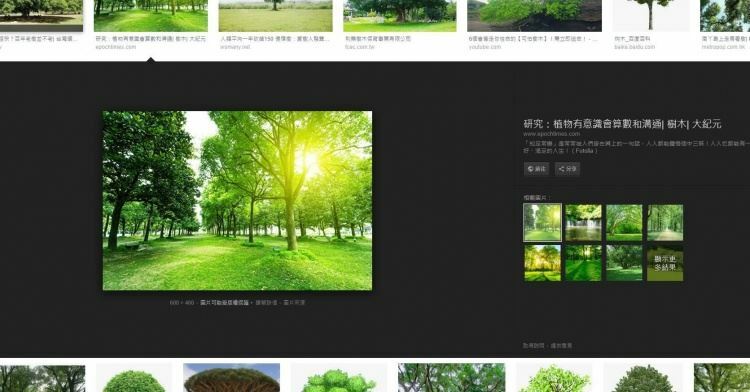Select the epochtimes.com result thumbnail in top row
The image size is (750, 392).
point(151,16)
